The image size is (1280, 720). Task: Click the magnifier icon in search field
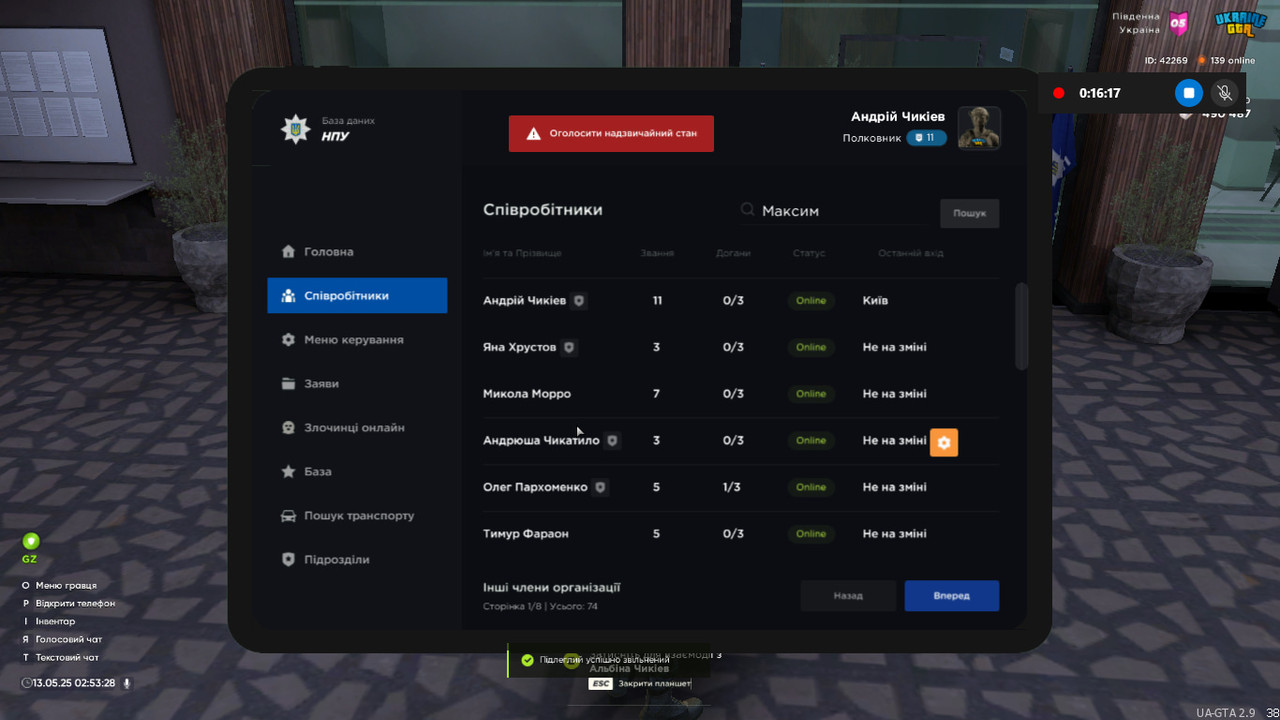747,211
